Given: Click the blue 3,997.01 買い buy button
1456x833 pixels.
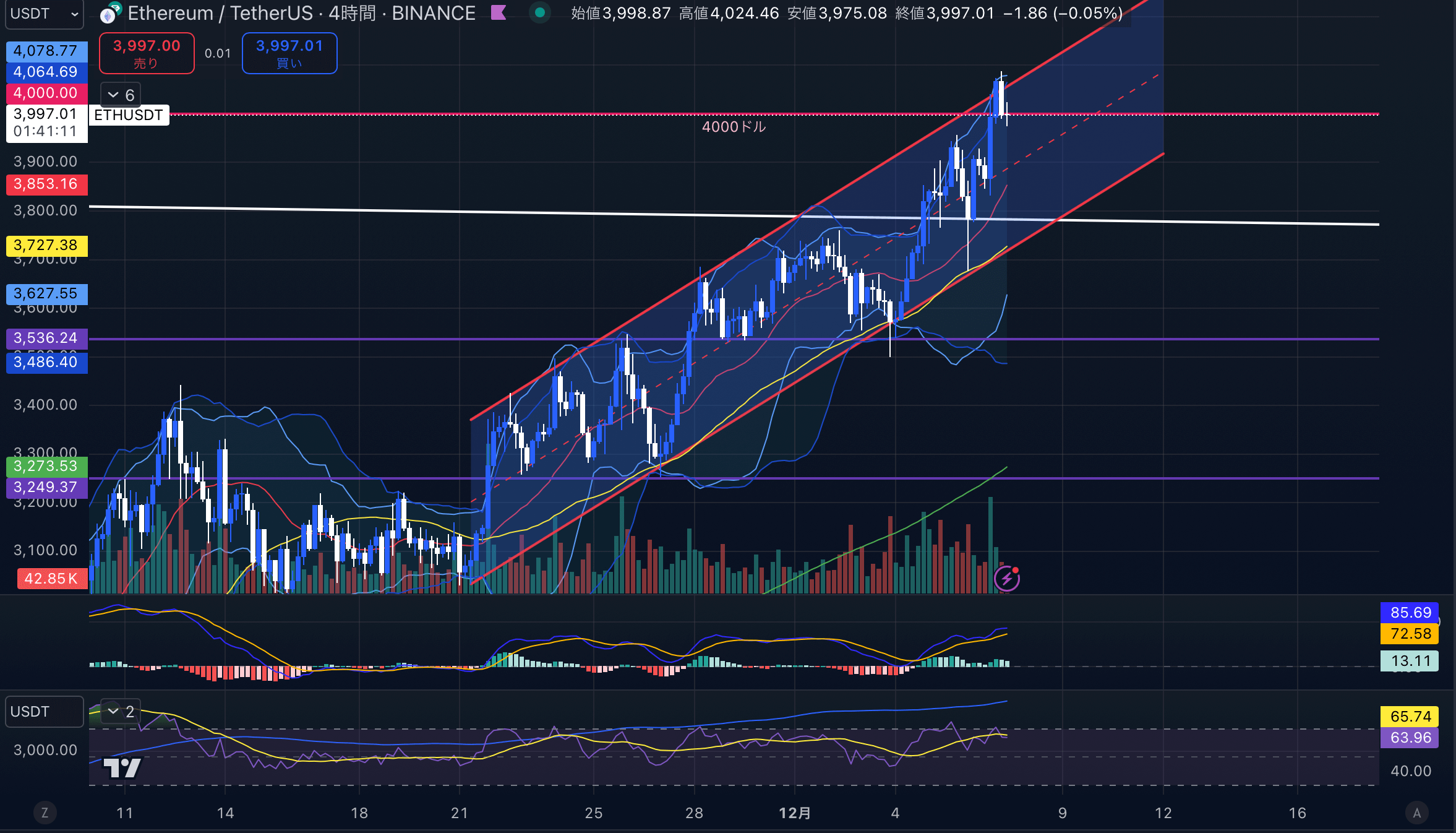Looking at the screenshot, I should tap(289, 53).
